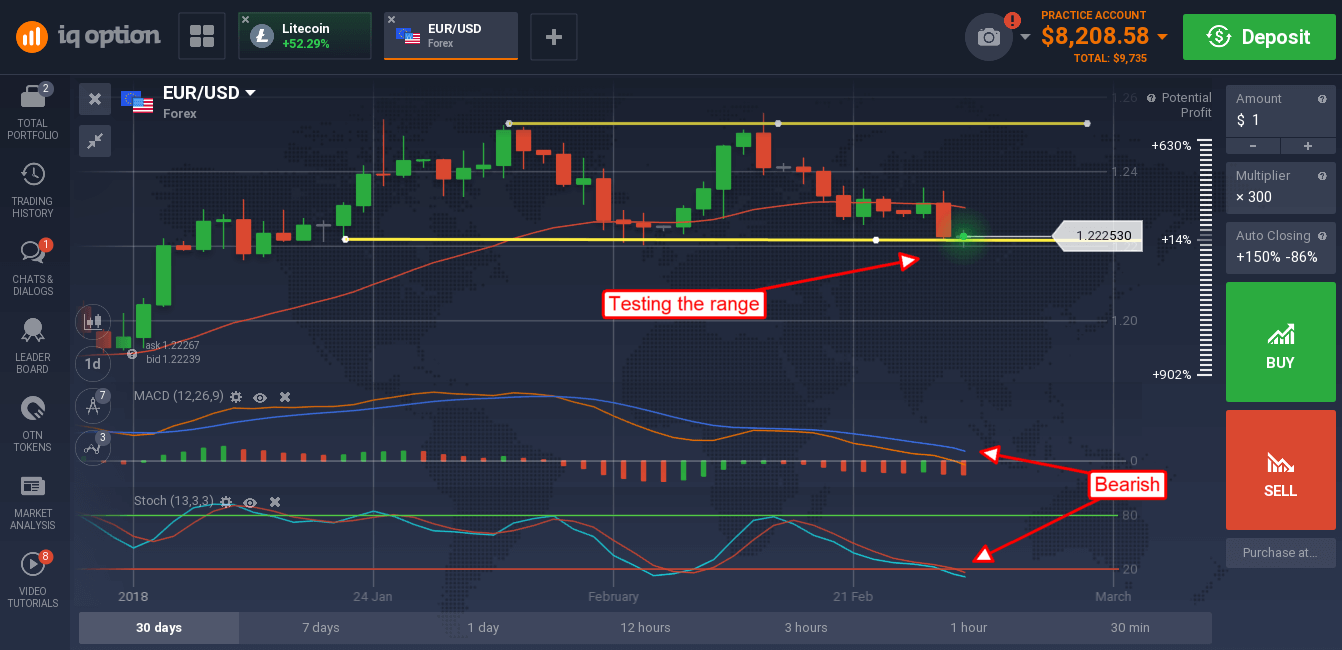
Task: Open Stoch indicator settings gear
Action: click(x=226, y=502)
